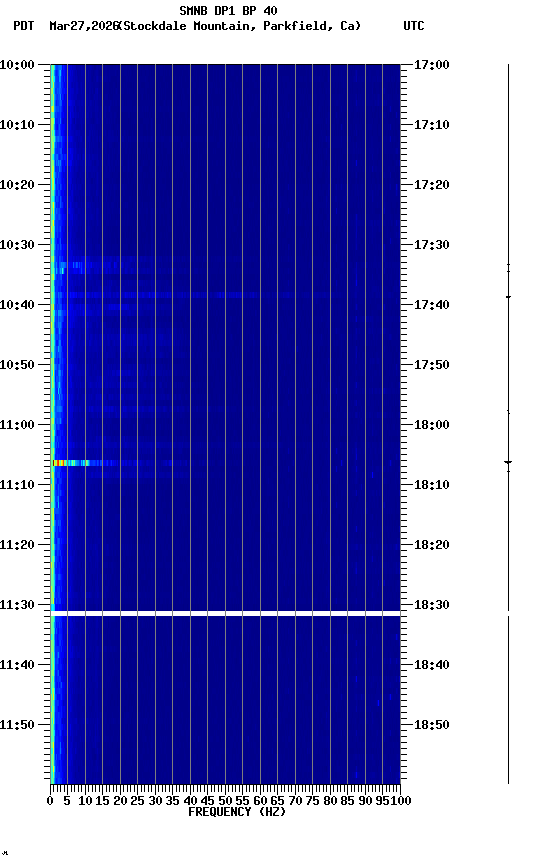
Task: Select the 18:20 UTC time label
Action: 432,546
